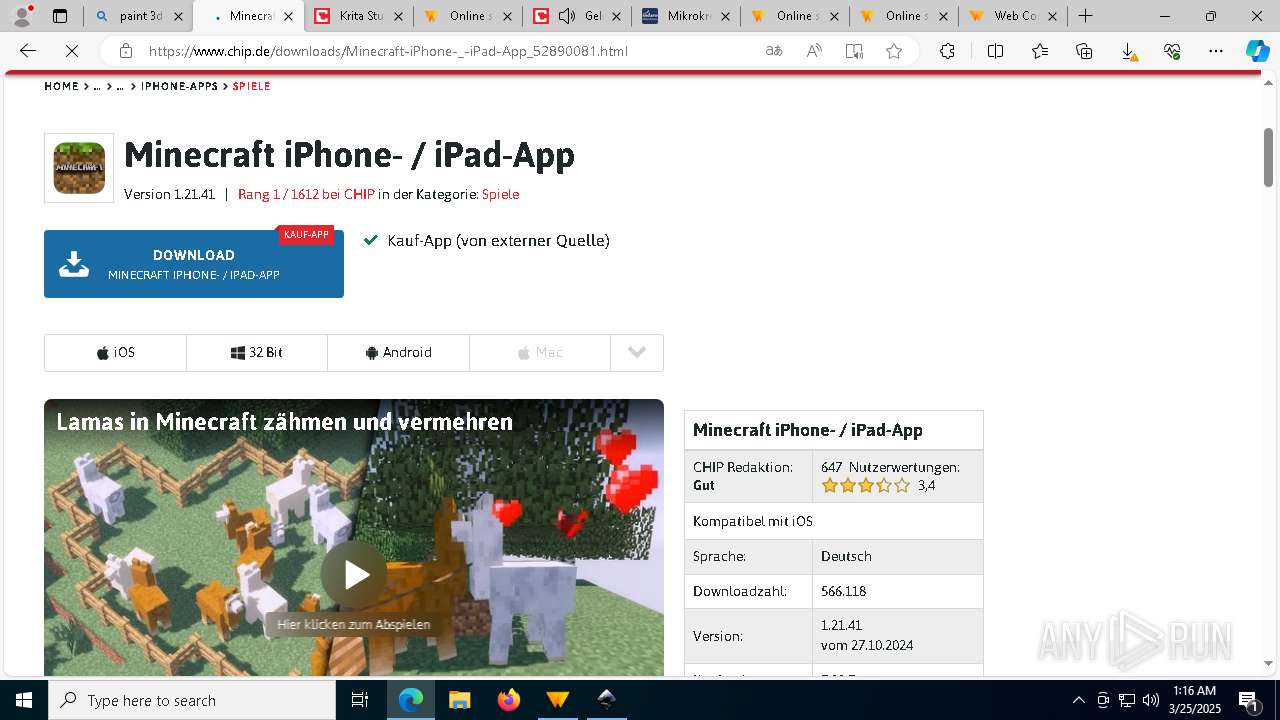This screenshot has height=720, width=1280.
Task: Open the network icon in system tray
Action: click(1127, 700)
